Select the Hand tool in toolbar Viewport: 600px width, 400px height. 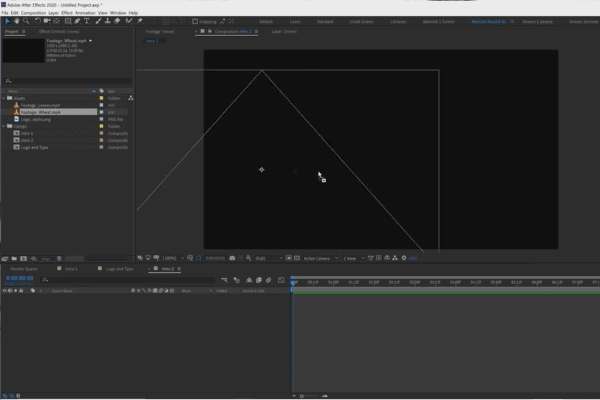pos(16,21)
